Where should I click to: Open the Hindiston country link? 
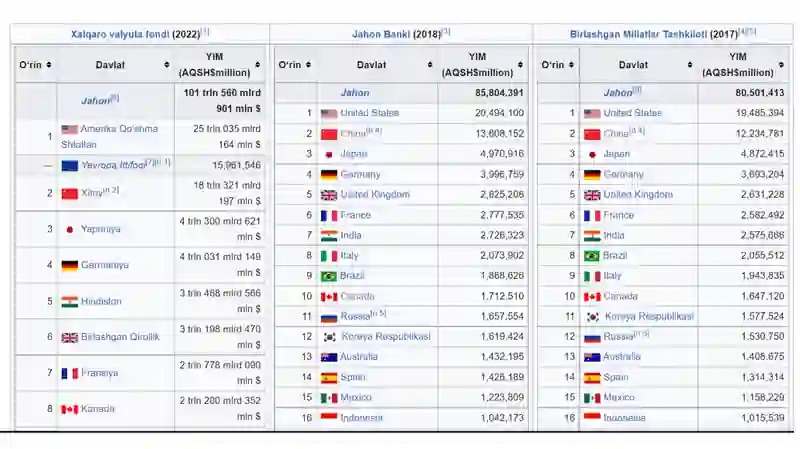pos(101,302)
